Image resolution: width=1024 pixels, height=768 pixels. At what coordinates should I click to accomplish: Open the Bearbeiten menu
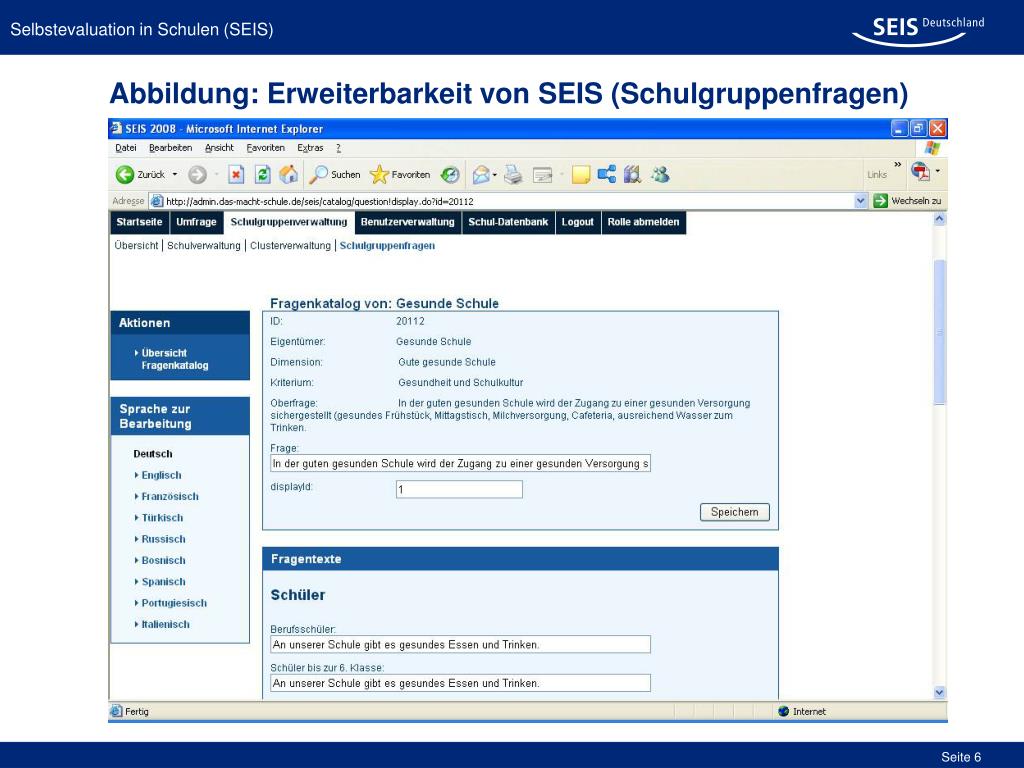click(170, 148)
